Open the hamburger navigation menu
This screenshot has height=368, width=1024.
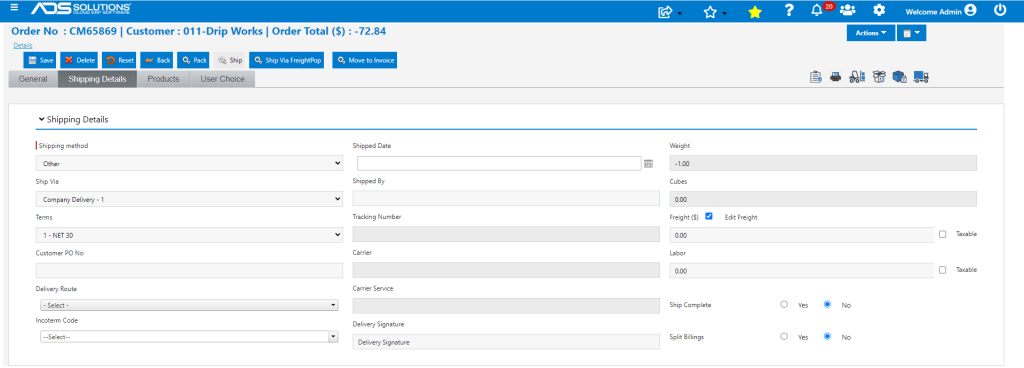pos(14,8)
